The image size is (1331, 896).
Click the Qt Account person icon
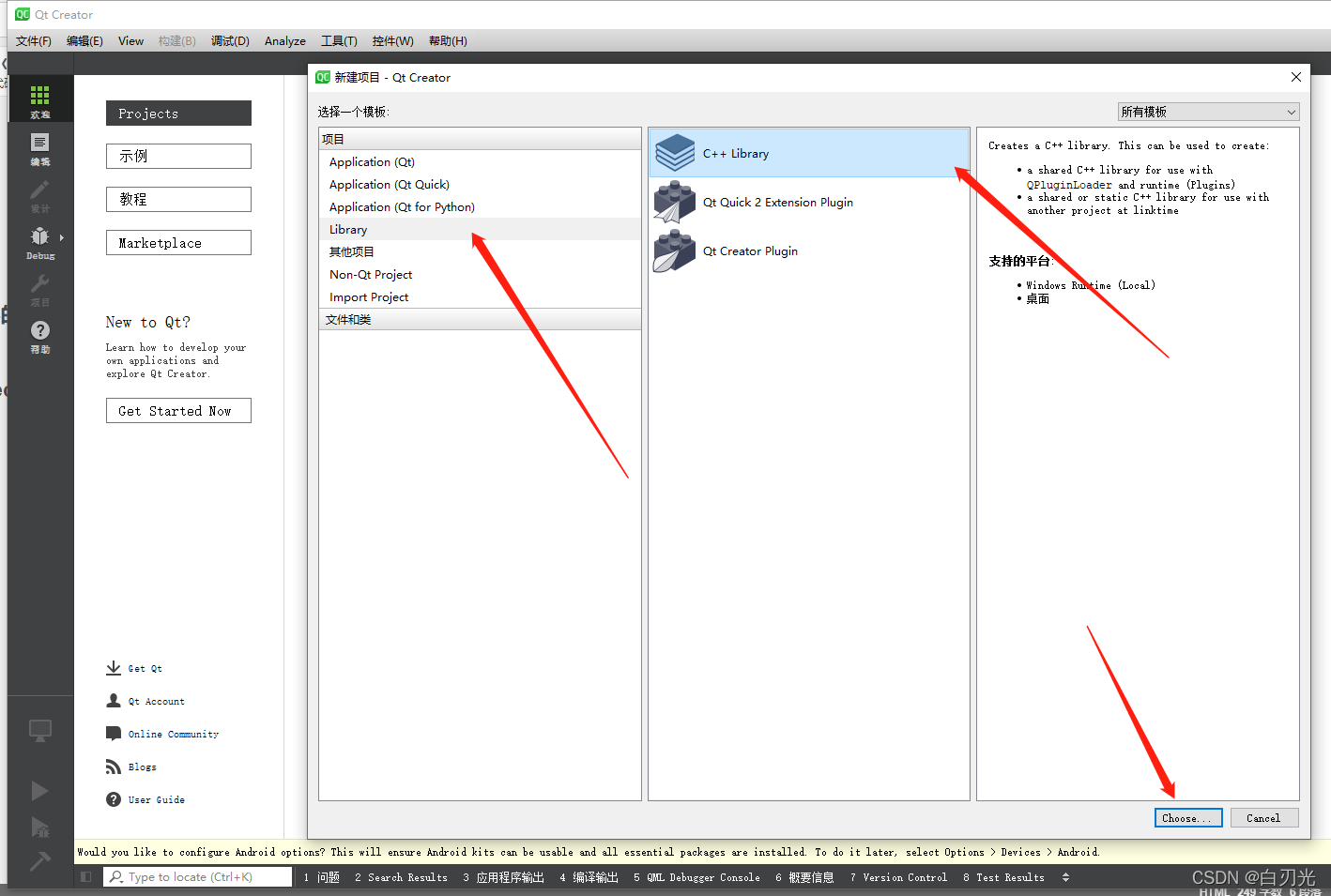pyautogui.click(x=114, y=701)
